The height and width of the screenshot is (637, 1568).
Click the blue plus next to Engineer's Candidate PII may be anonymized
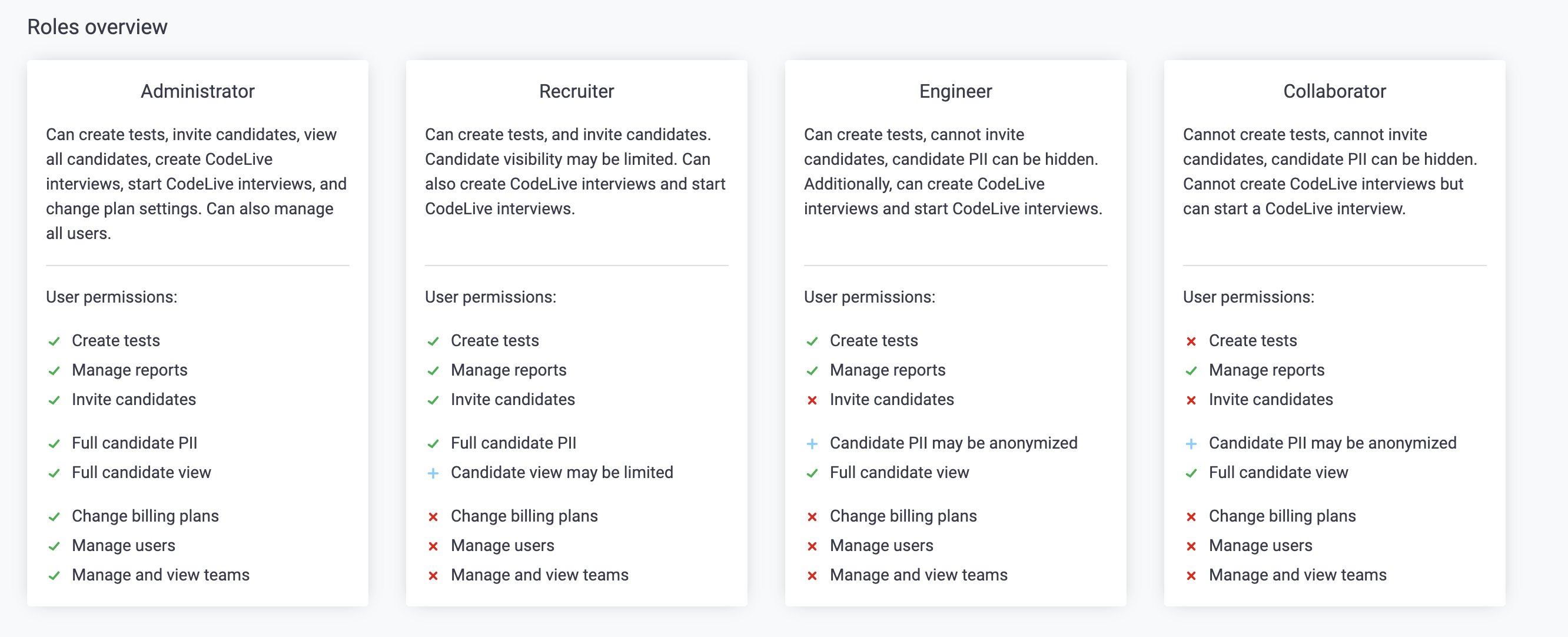click(812, 444)
